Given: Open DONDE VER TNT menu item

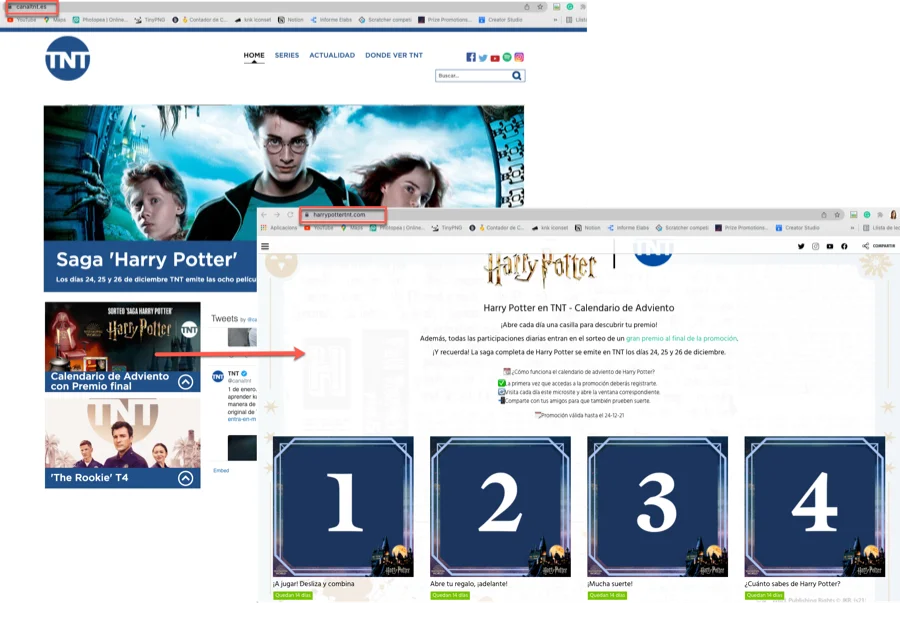Looking at the screenshot, I should (394, 55).
